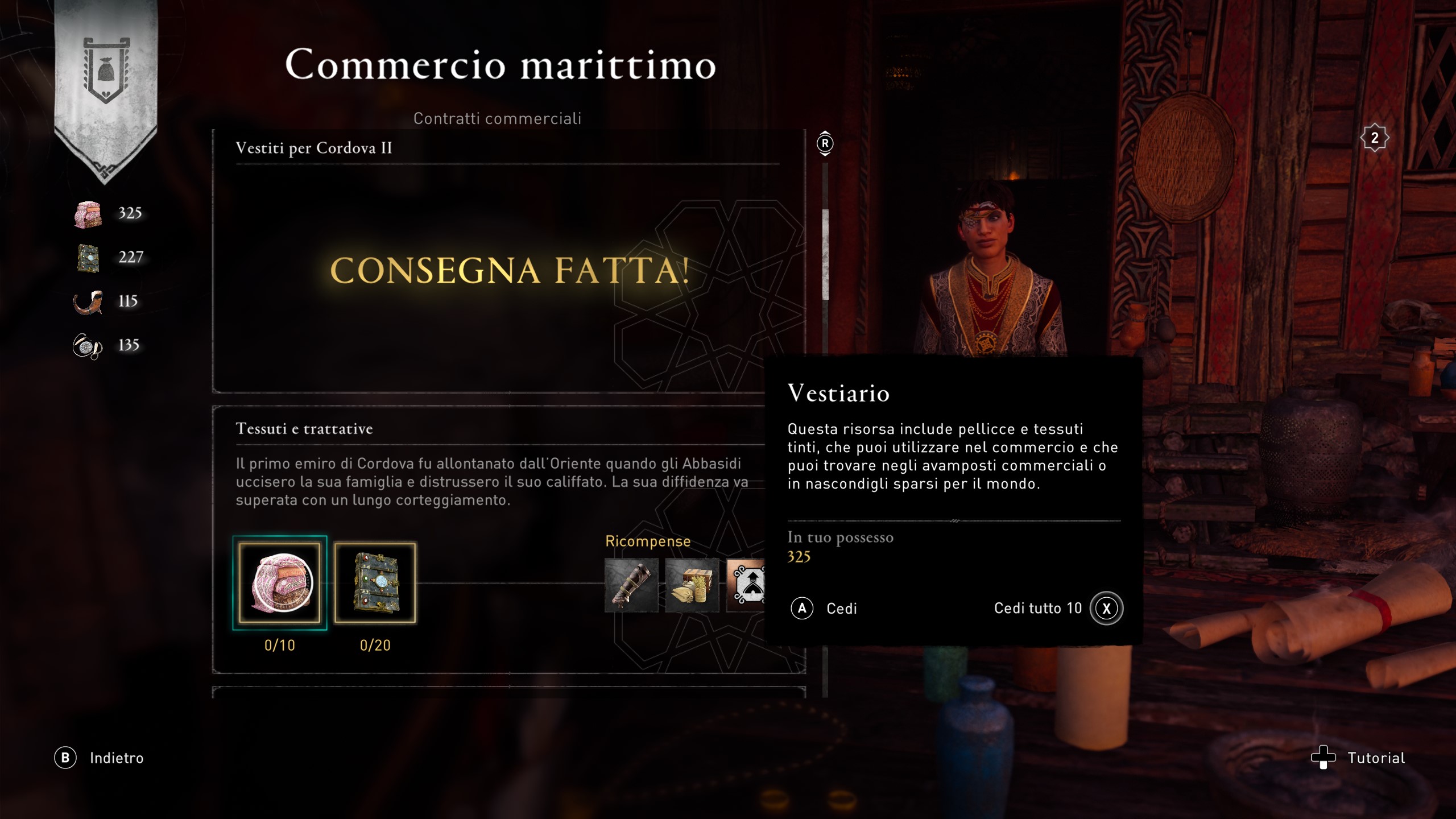Click the Cedi A button

(824, 609)
